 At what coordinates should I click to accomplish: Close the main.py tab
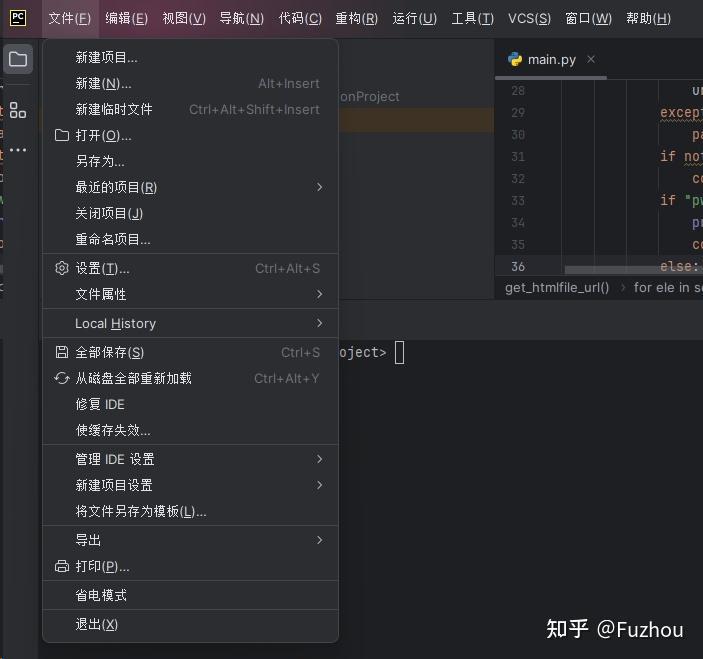[x=591, y=59]
